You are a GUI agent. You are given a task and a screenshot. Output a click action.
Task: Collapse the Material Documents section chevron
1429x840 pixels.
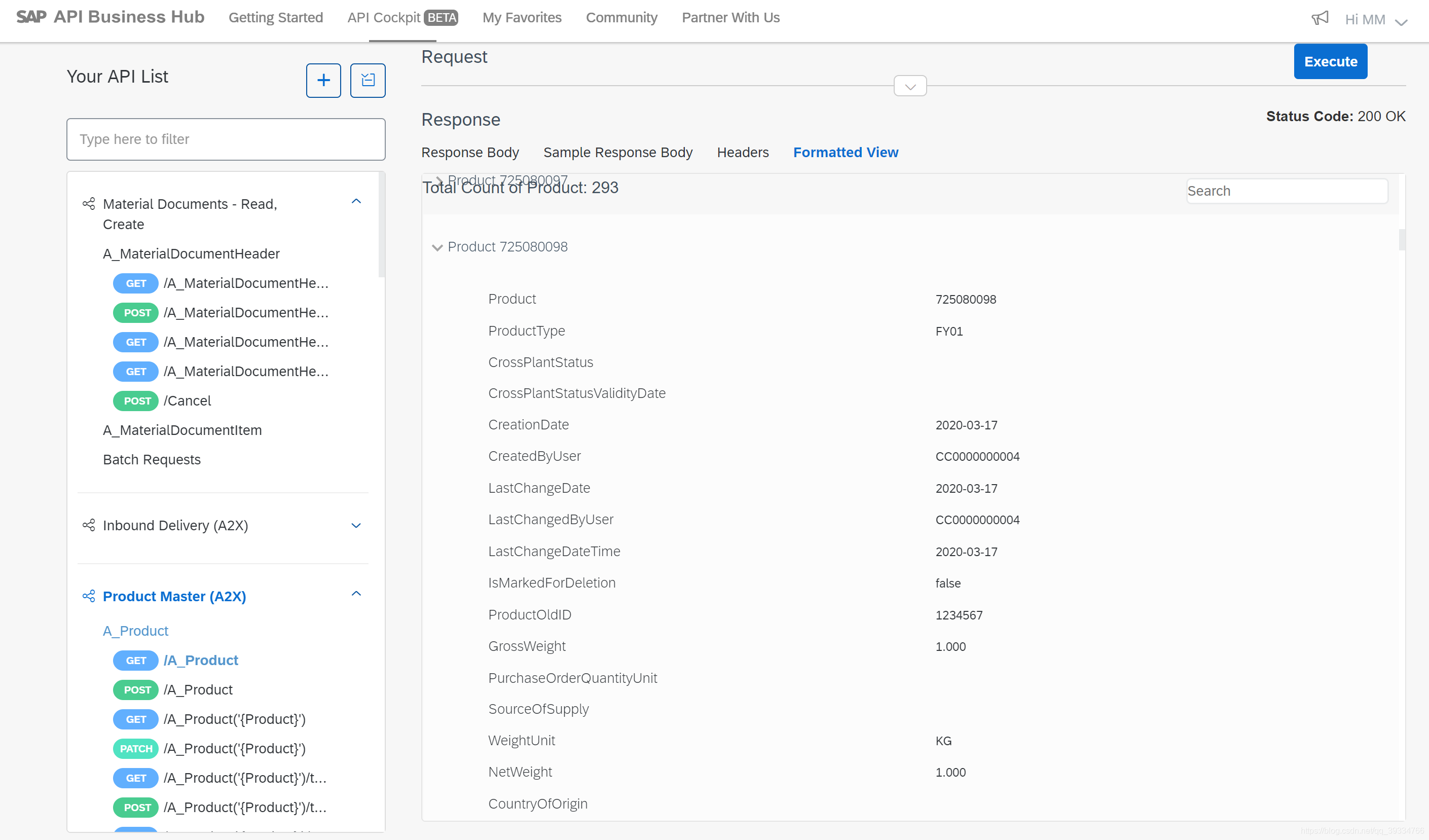356,201
